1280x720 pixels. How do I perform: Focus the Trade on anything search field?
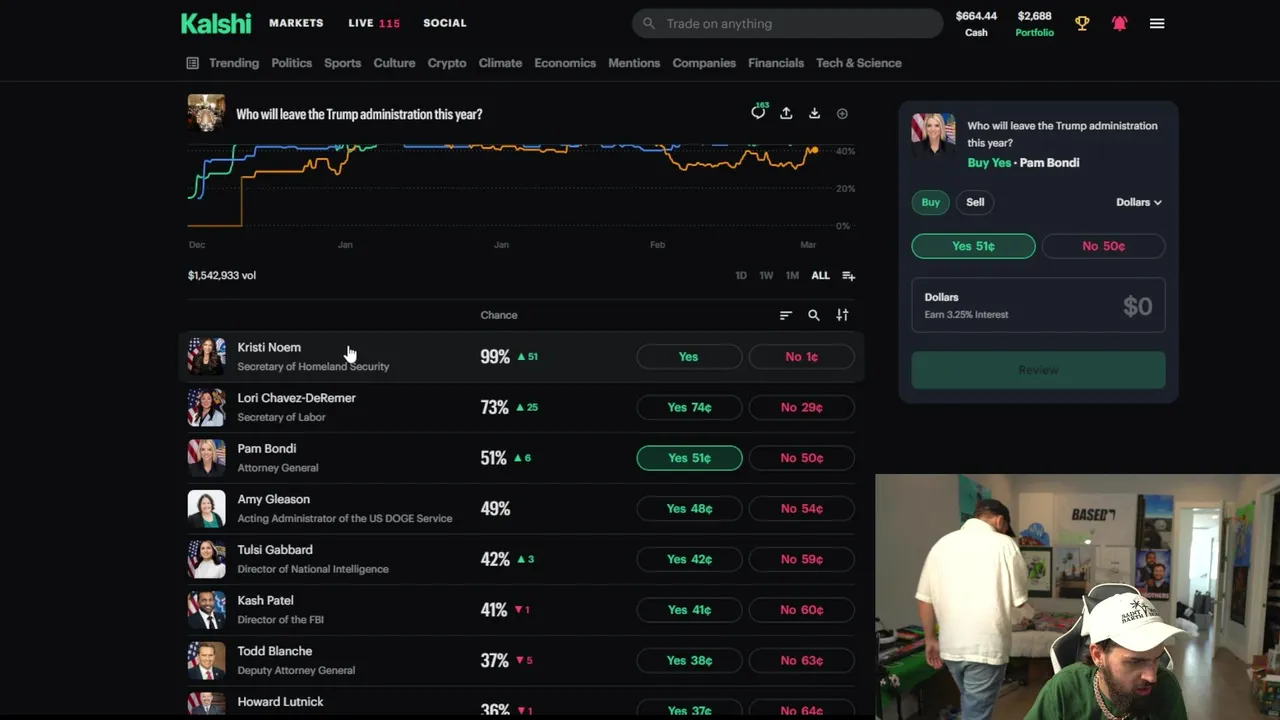coord(787,23)
